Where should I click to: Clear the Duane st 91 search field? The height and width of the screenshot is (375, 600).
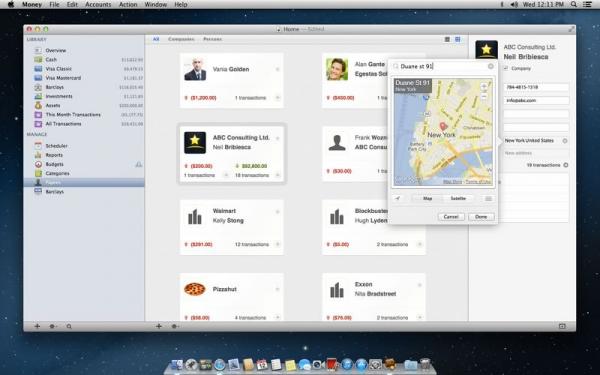point(491,66)
